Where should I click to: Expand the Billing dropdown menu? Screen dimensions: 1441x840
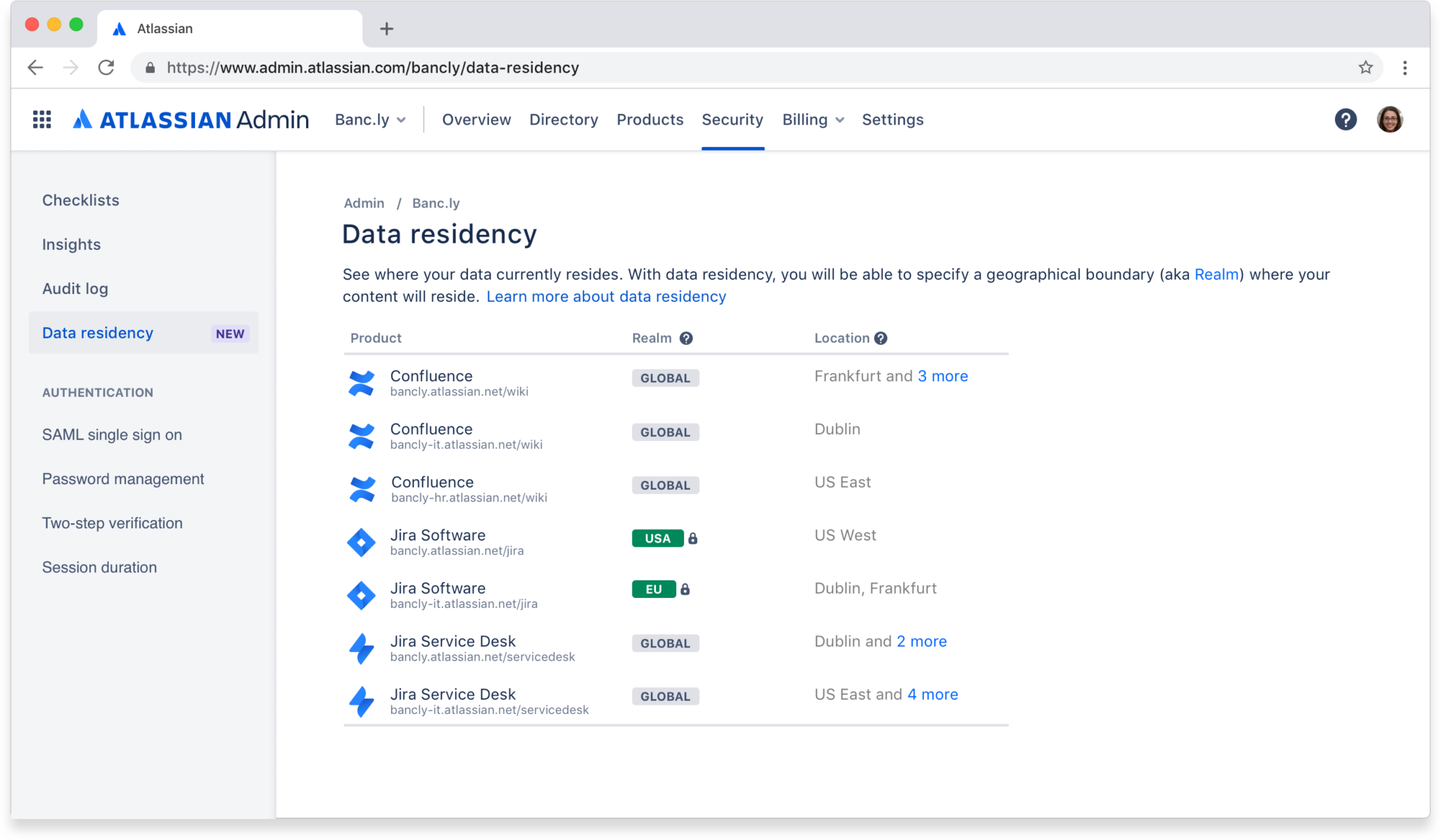[813, 120]
